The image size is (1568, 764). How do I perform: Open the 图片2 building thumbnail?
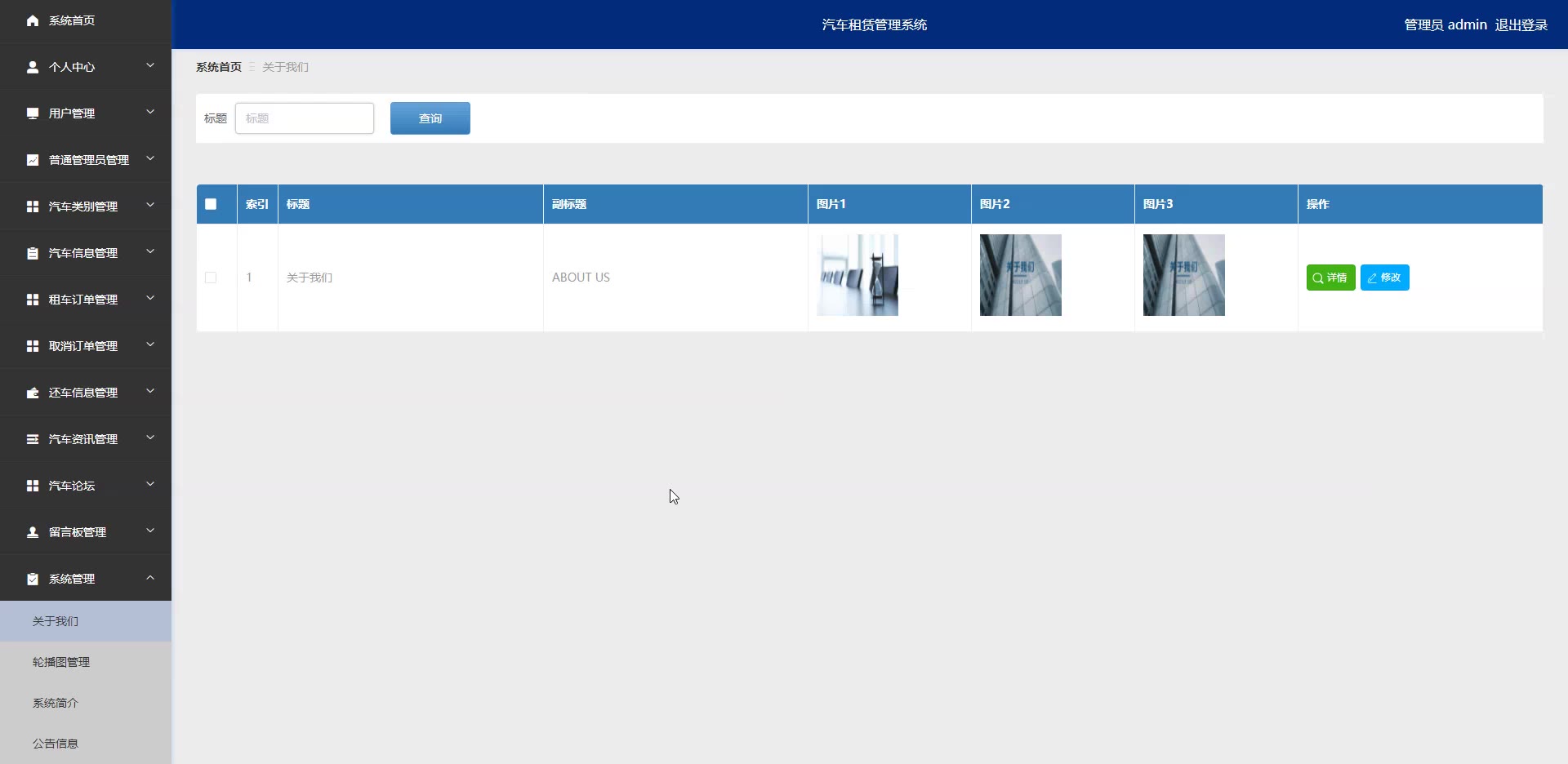pos(1021,275)
